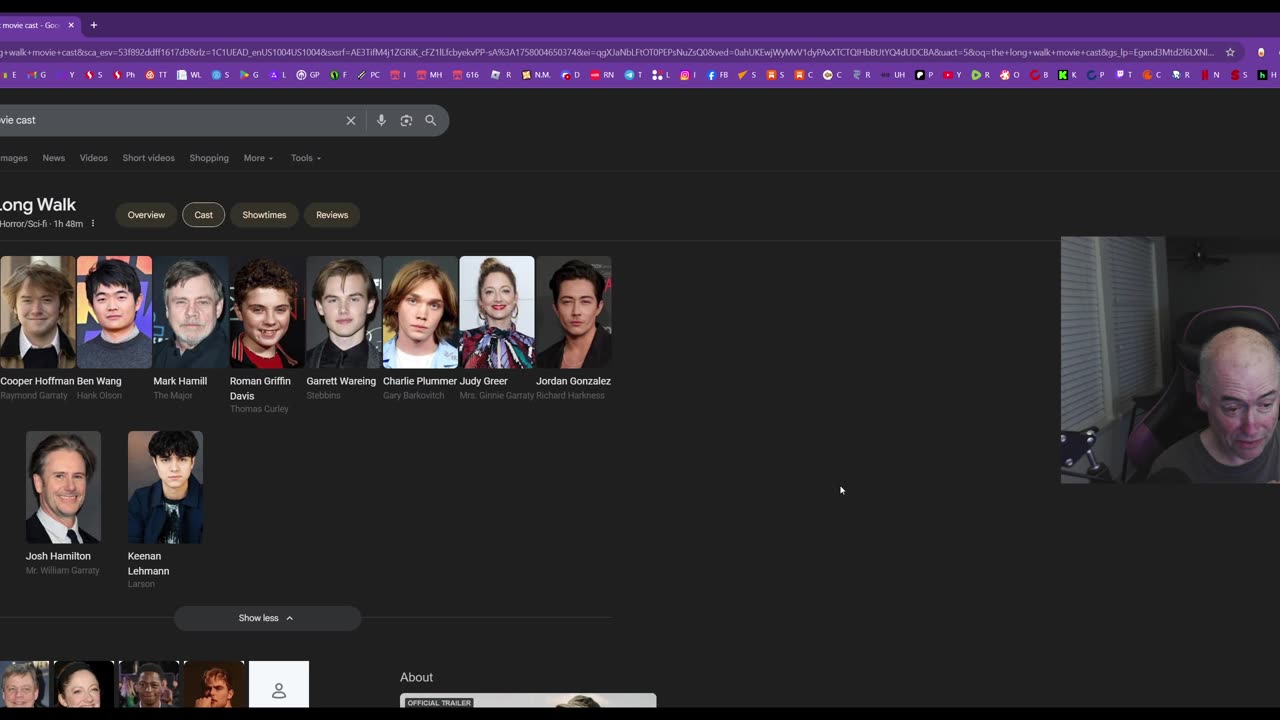Image resolution: width=1280 pixels, height=720 pixels.
Task: Open the Showtimes chip
Action: click(x=264, y=215)
